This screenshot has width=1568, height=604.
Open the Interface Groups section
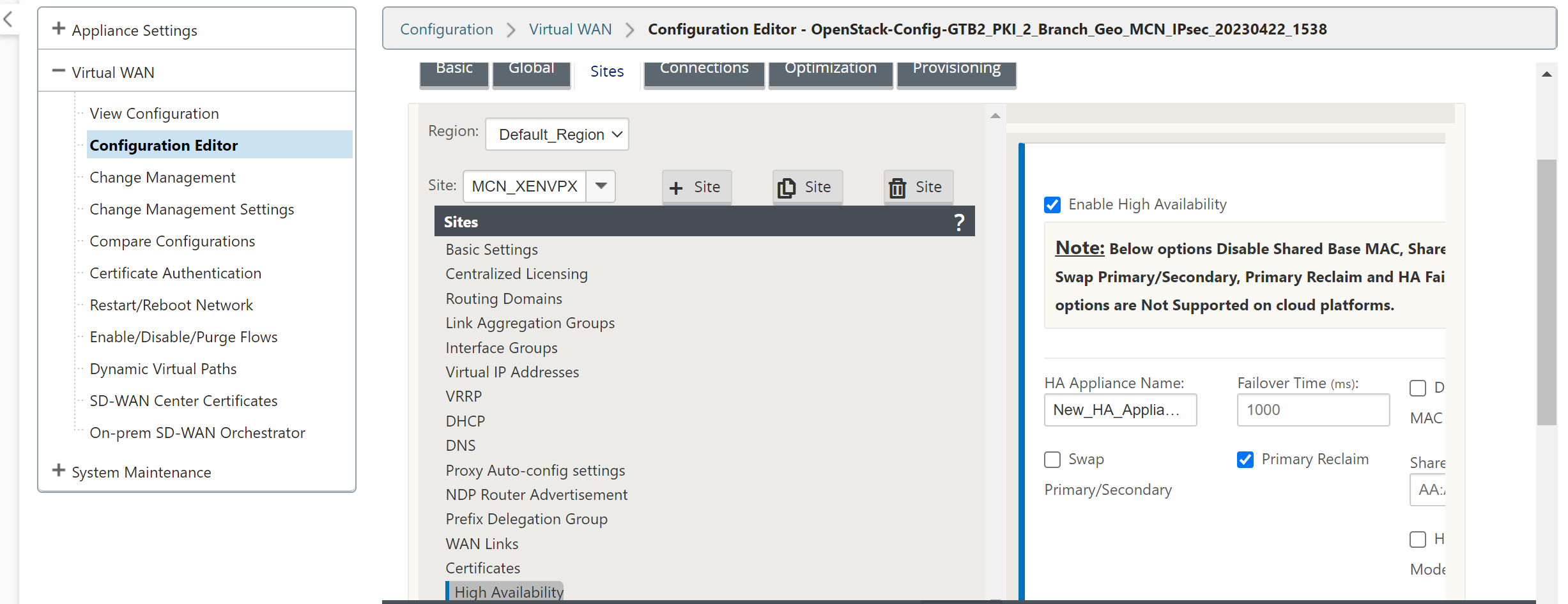coord(501,348)
